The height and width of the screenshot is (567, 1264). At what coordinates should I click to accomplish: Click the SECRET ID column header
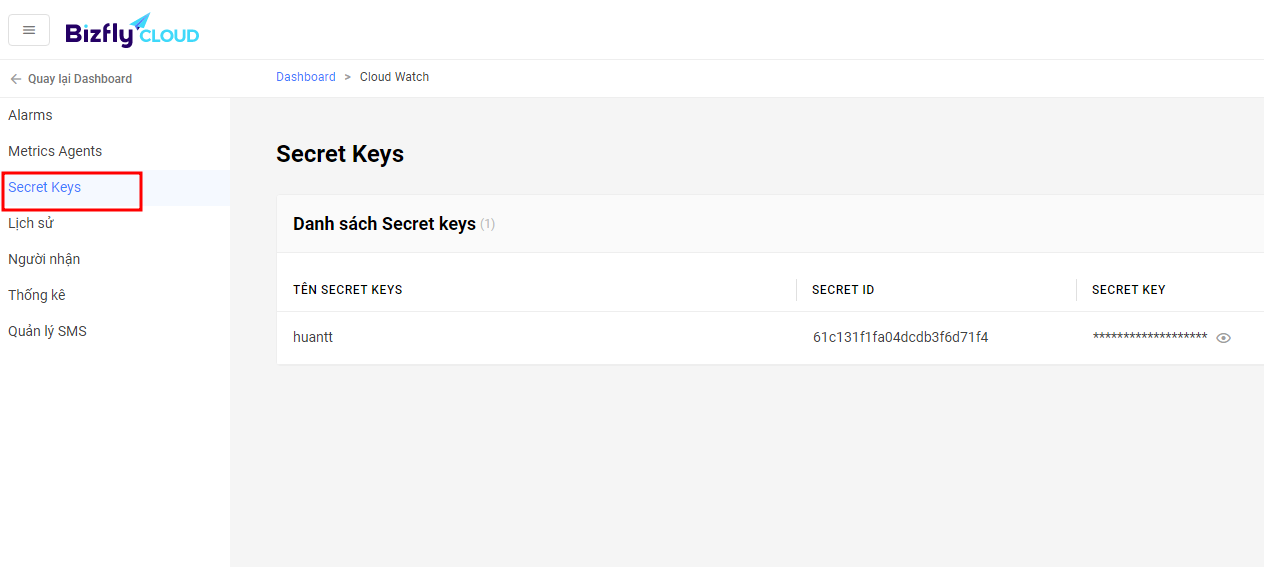843,290
